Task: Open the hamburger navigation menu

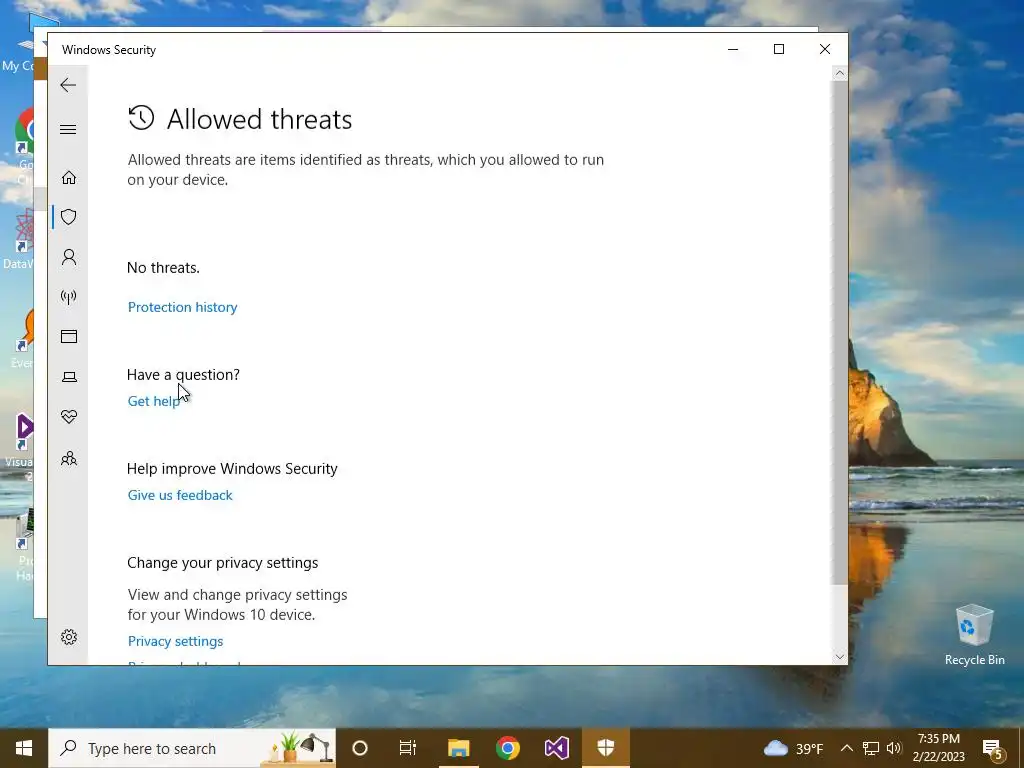Action: click(x=68, y=129)
